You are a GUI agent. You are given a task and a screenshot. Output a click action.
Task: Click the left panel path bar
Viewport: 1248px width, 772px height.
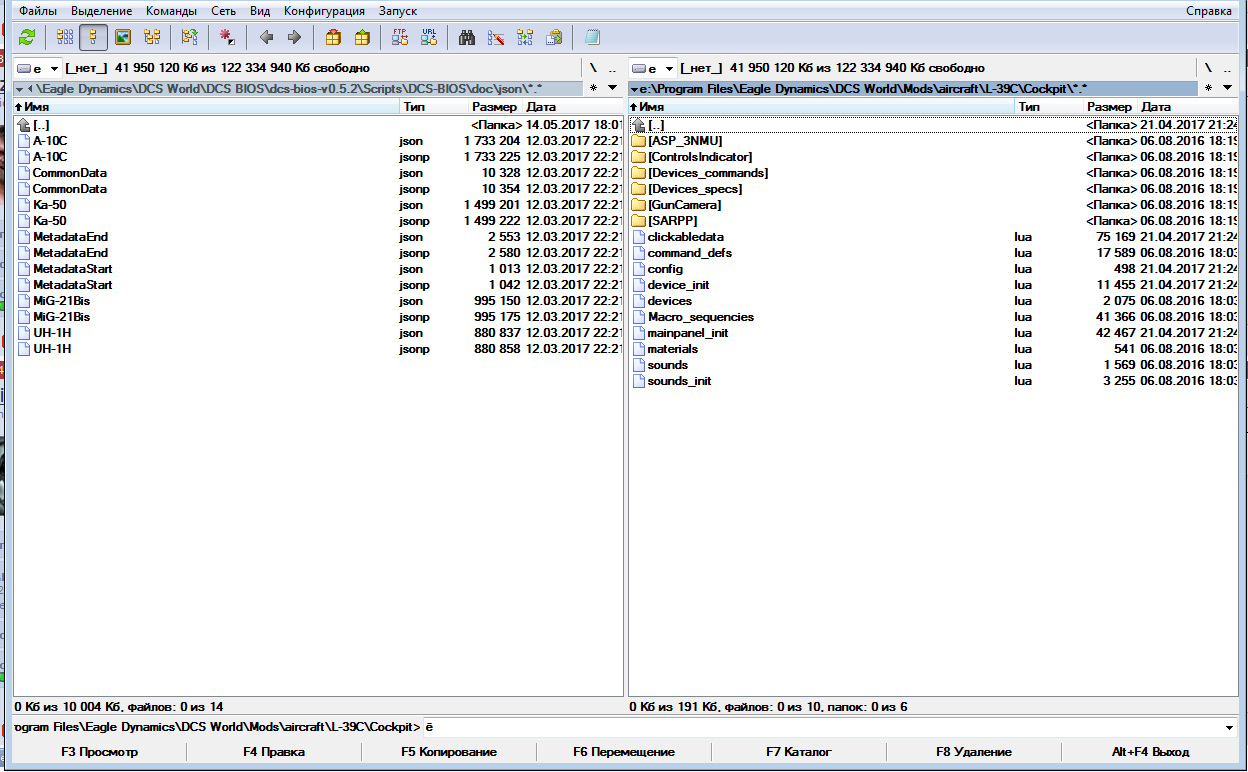[x=298, y=88]
